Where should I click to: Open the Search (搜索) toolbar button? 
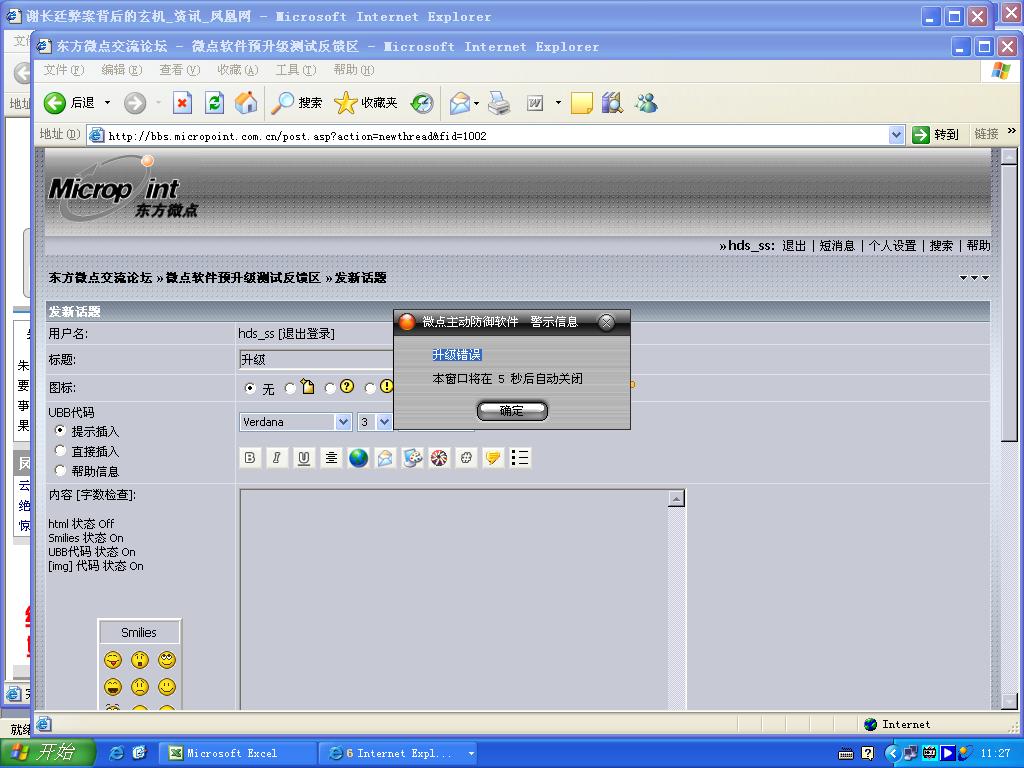tap(297, 103)
